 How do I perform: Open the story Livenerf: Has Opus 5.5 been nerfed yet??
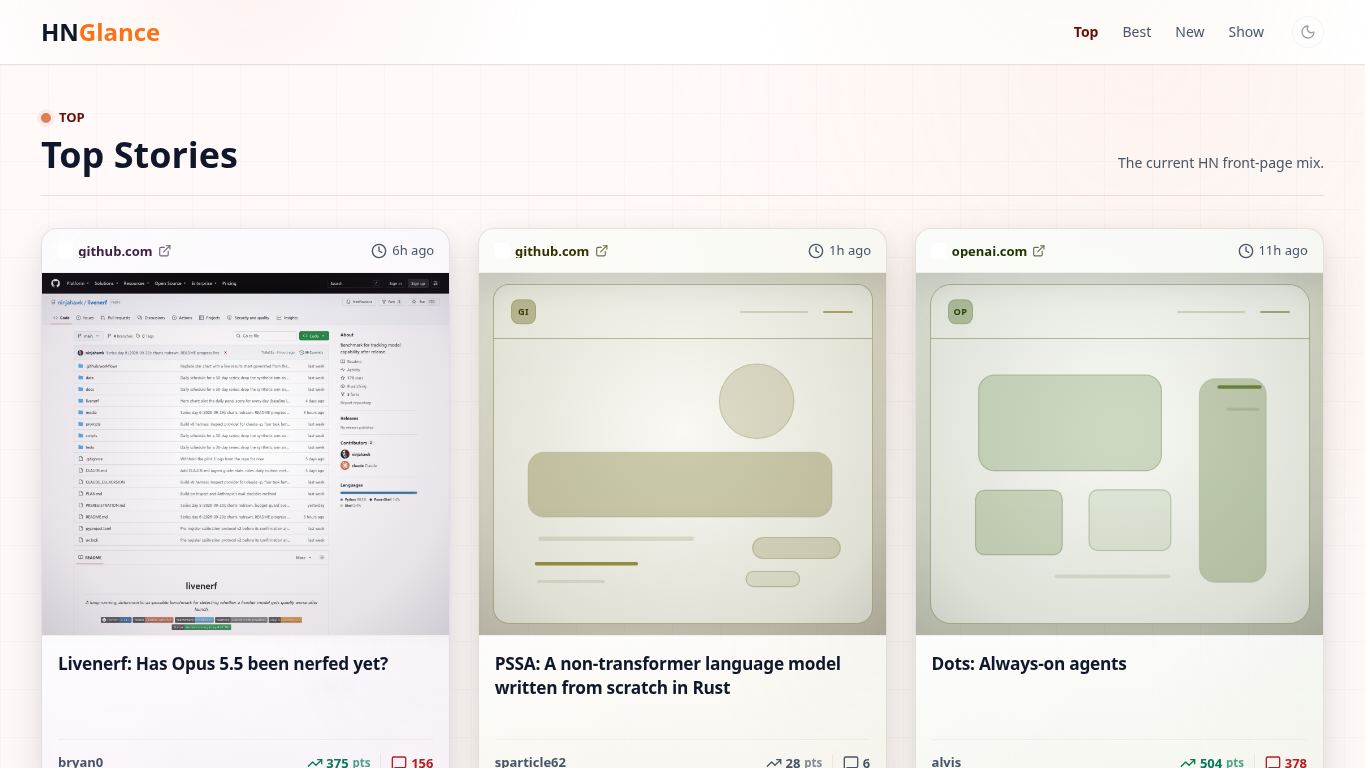tap(223, 664)
